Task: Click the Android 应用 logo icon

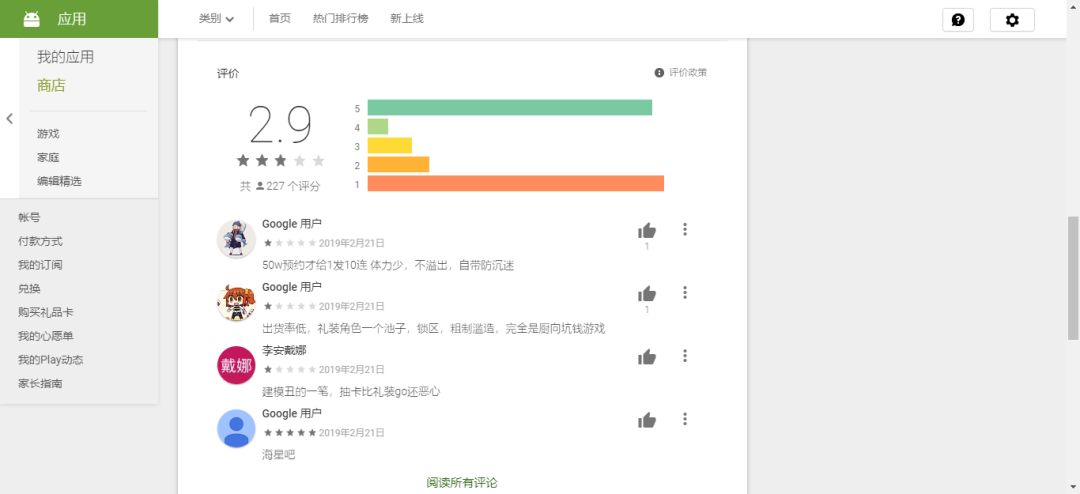Action: [31, 19]
